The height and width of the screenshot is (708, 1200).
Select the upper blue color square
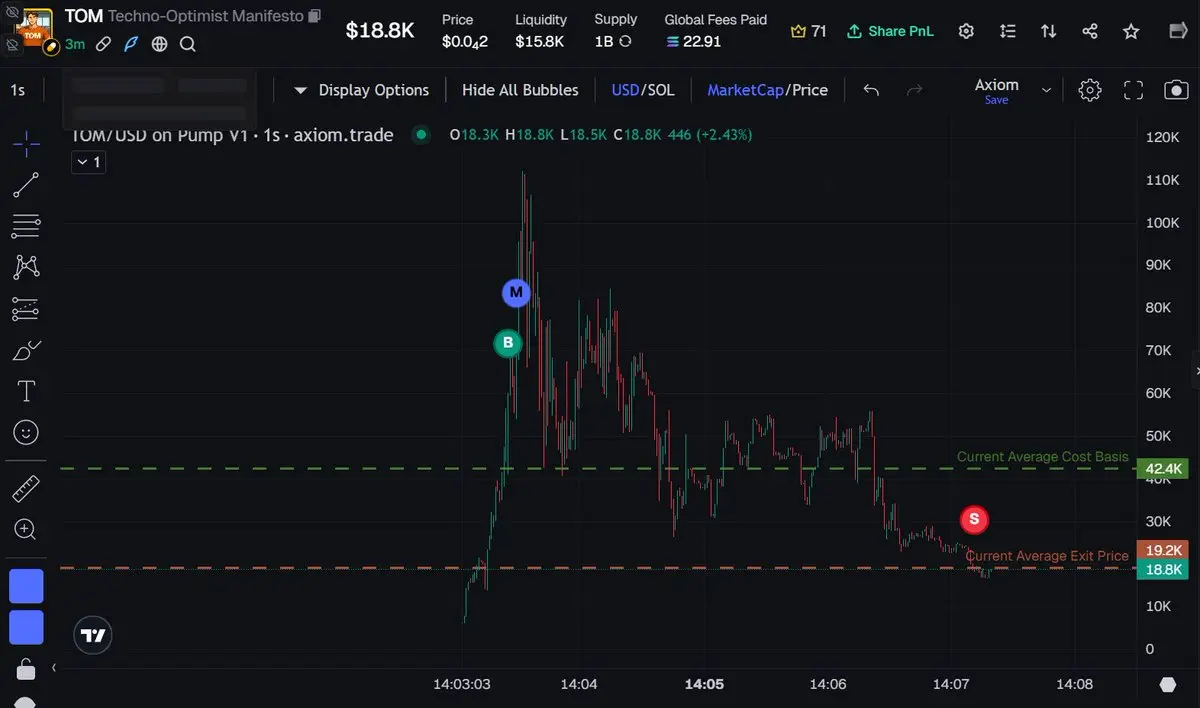pyautogui.click(x=26, y=586)
